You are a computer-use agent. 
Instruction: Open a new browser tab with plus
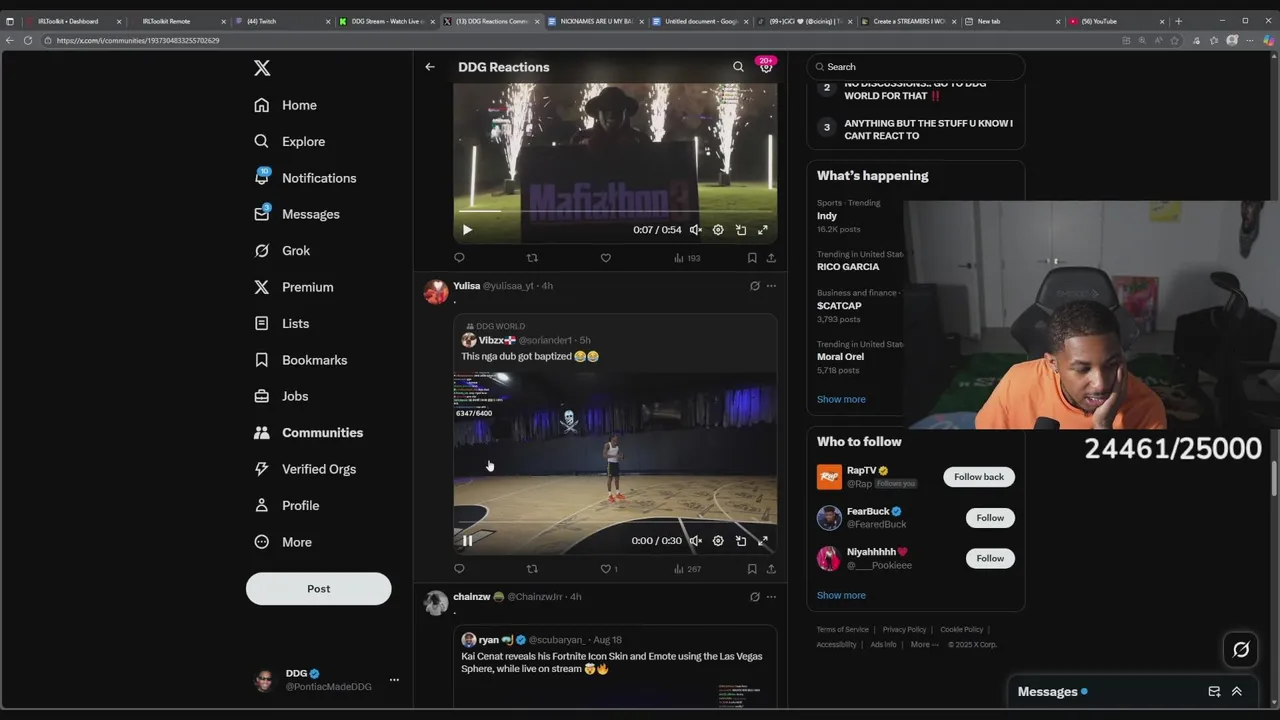(x=1178, y=21)
